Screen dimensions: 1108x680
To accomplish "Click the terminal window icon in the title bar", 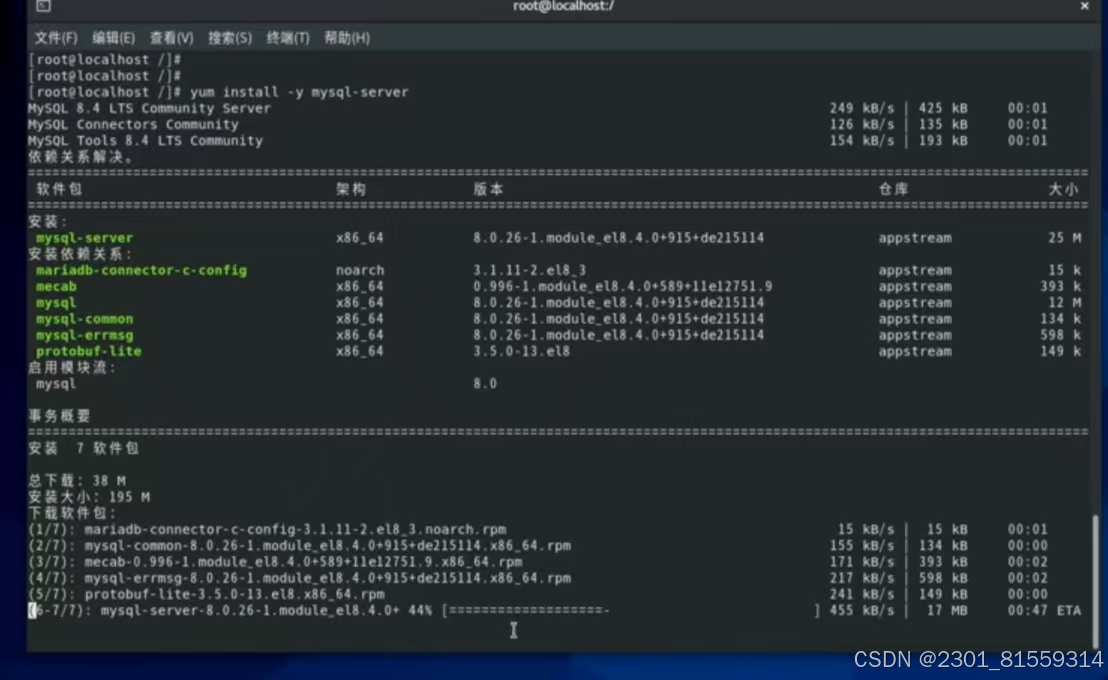I will click(x=41, y=8).
